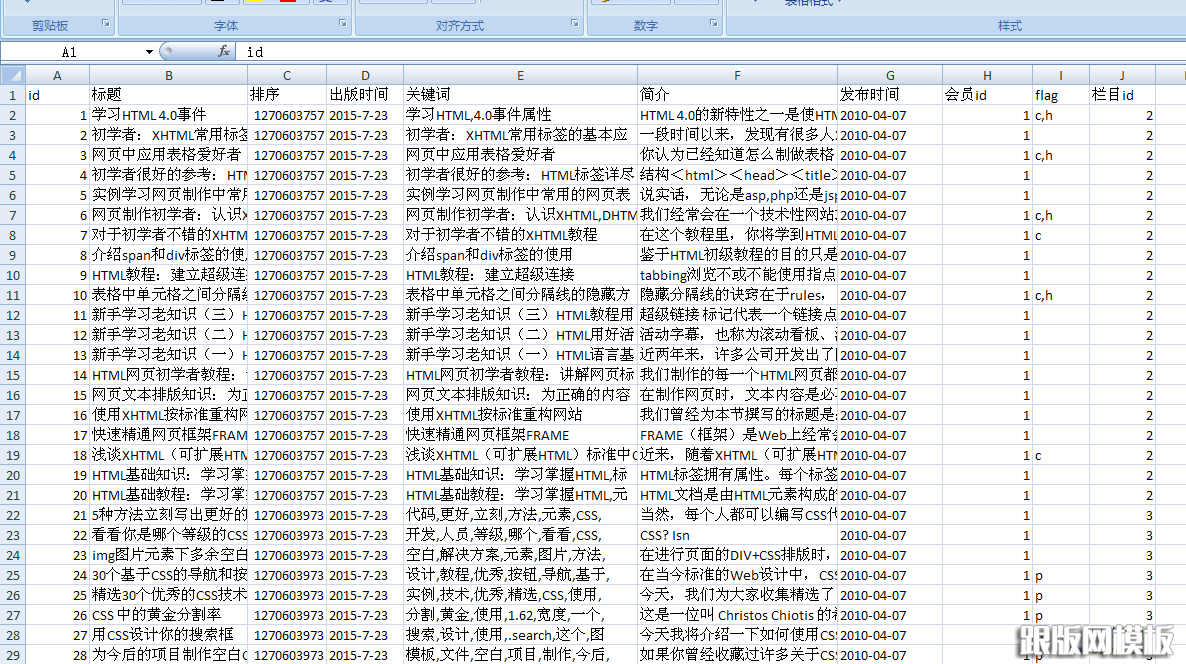Select the column J header
This screenshot has width=1186, height=664.
(1122, 75)
